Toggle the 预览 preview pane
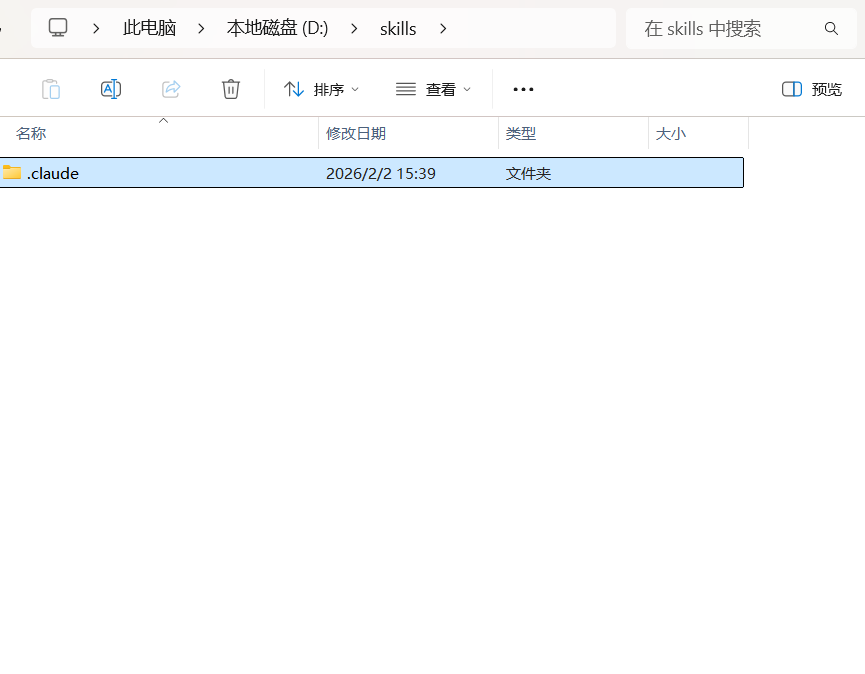 coord(811,89)
